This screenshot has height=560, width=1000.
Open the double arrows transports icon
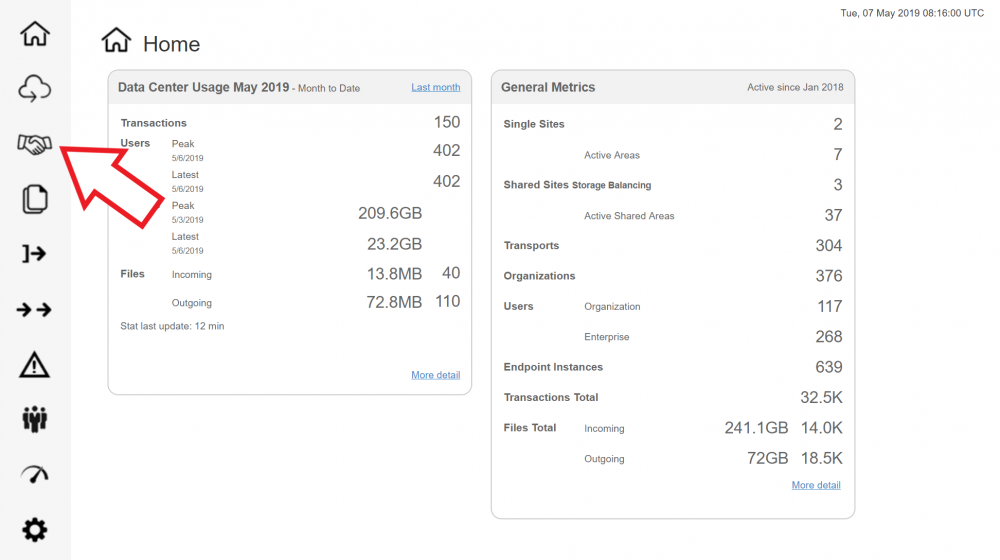pos(35,310)
